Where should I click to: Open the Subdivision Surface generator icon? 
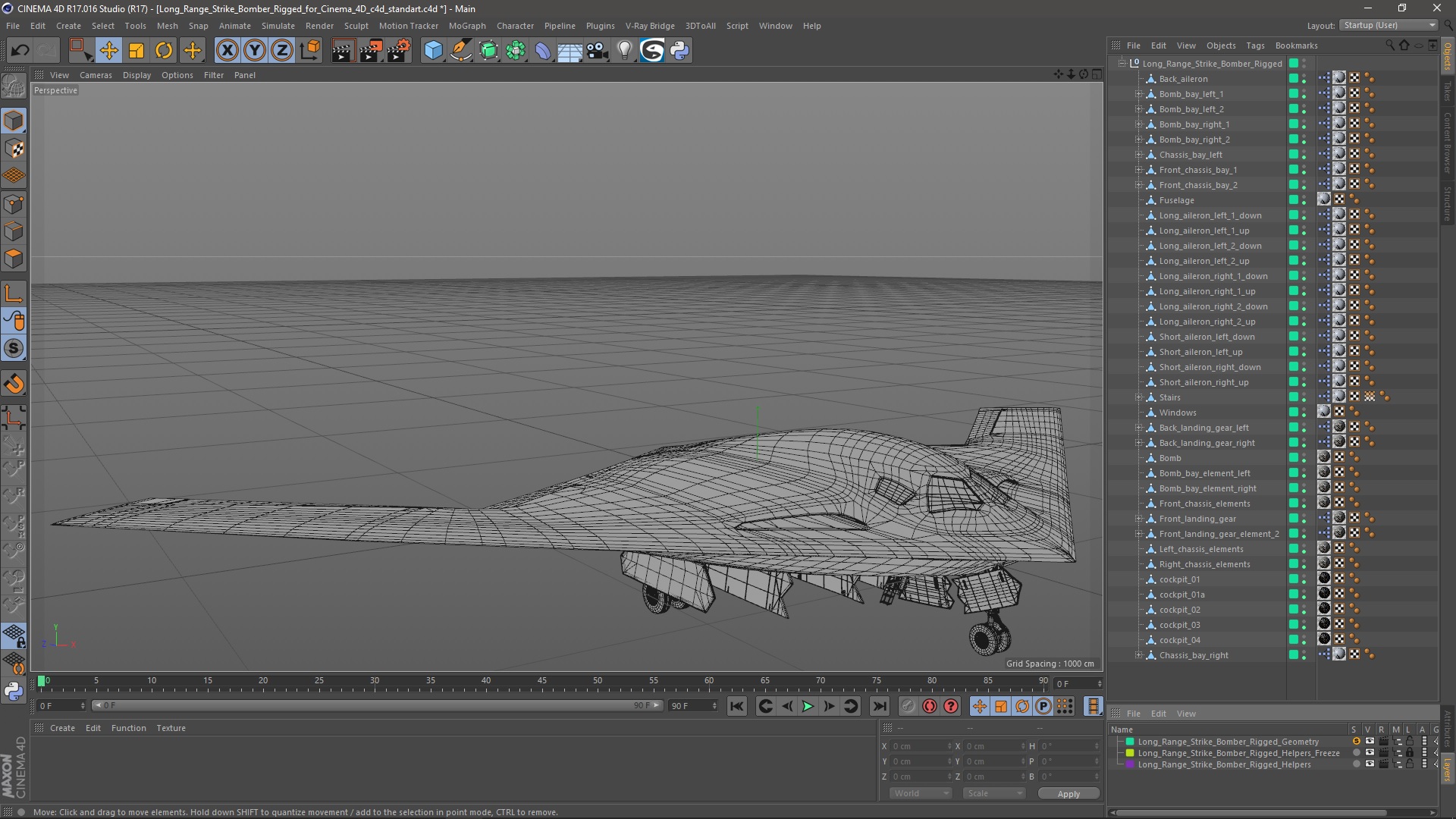coord(488,51)
